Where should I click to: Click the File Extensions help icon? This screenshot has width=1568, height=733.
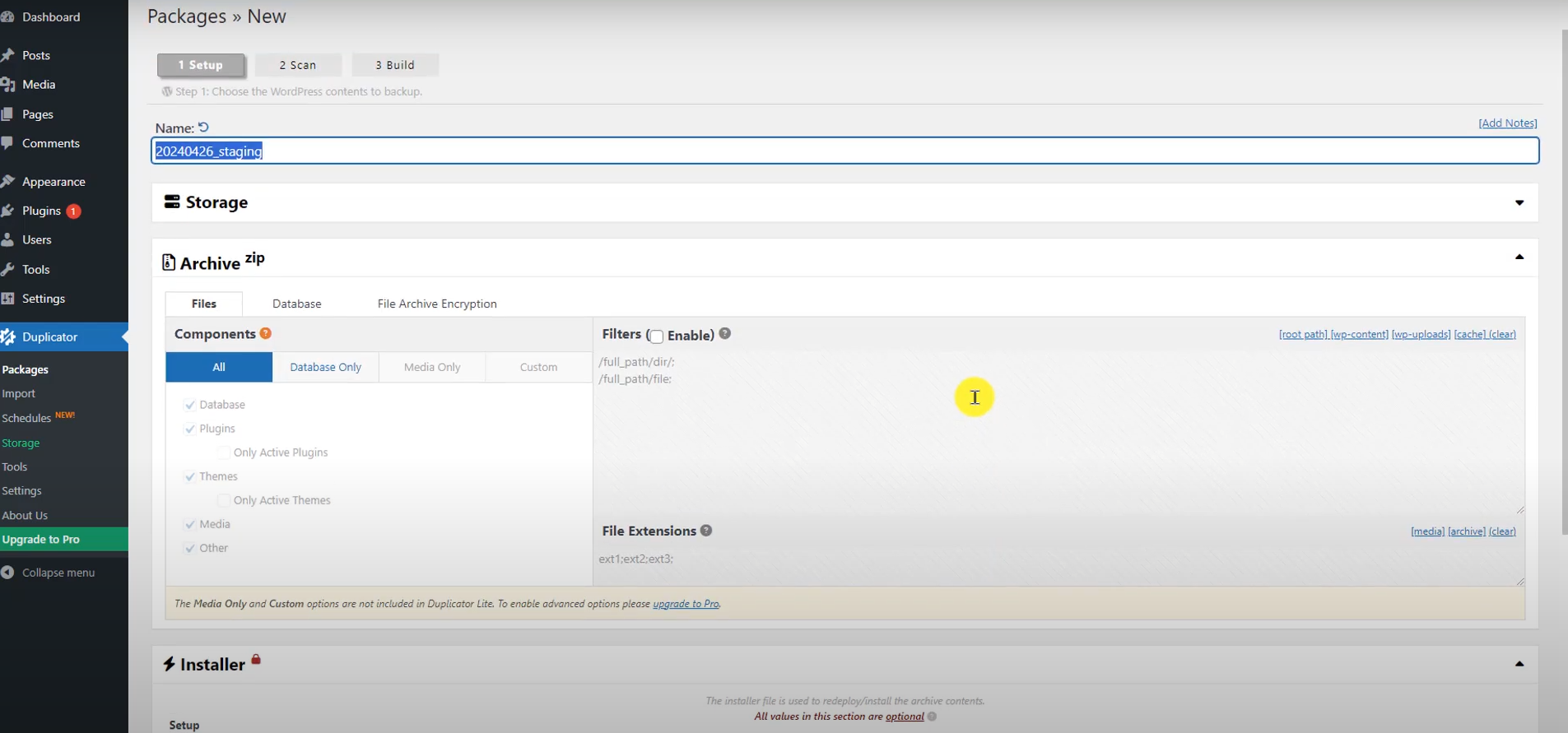click(x=705, y=531)
